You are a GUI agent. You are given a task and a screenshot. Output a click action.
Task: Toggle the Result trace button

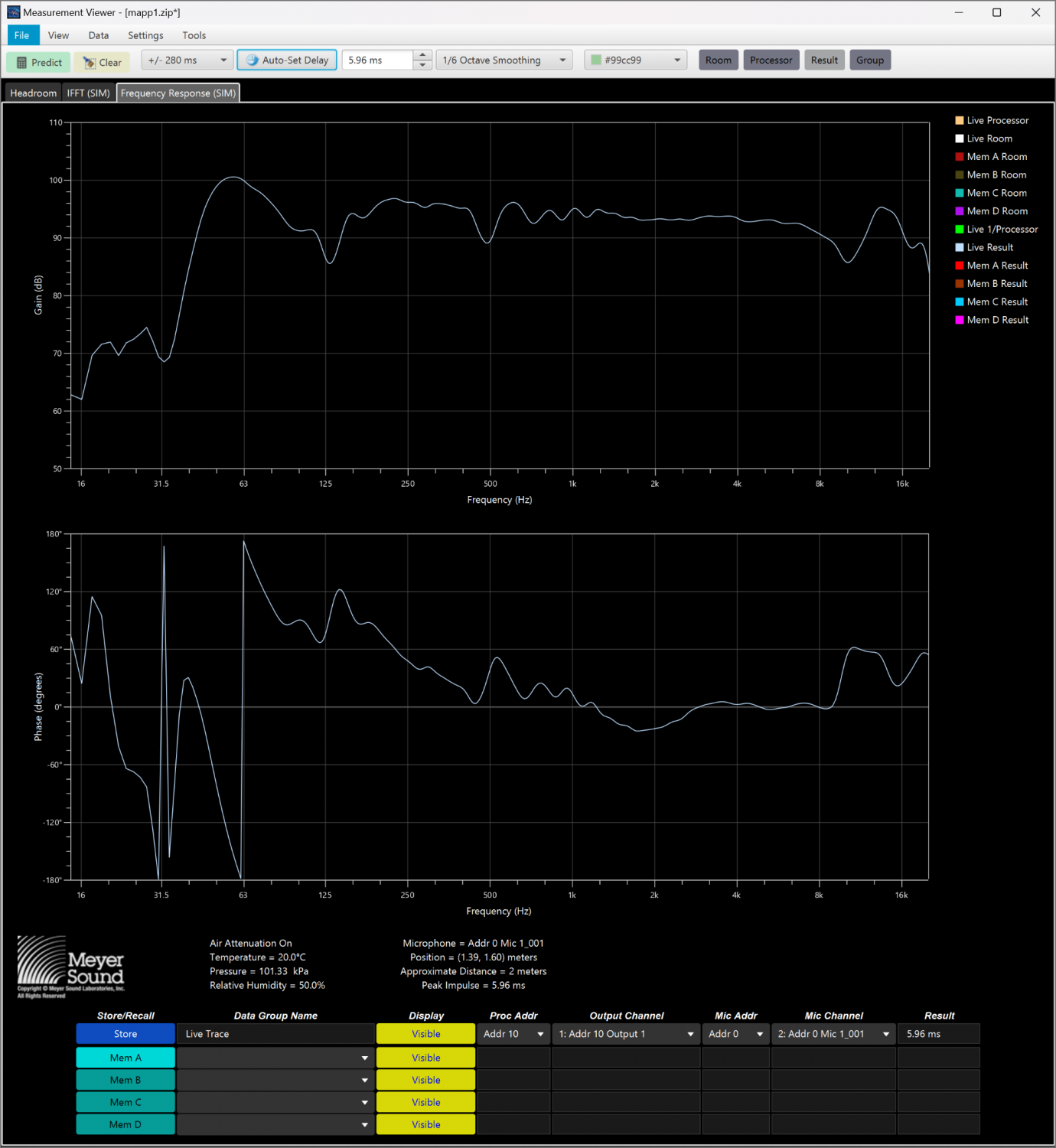824,60
